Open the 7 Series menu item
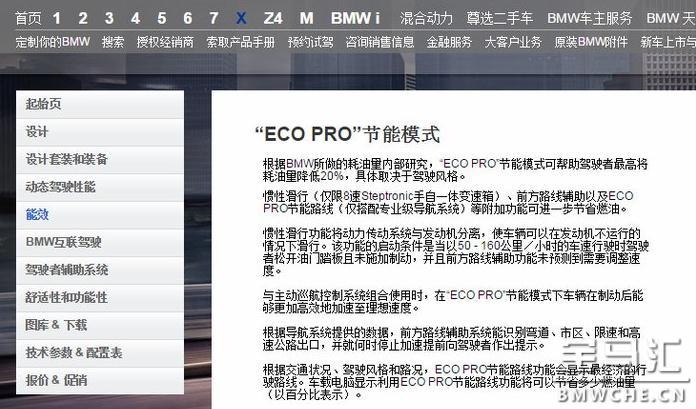Screen dimensions: 696x409 coord(214,18)
